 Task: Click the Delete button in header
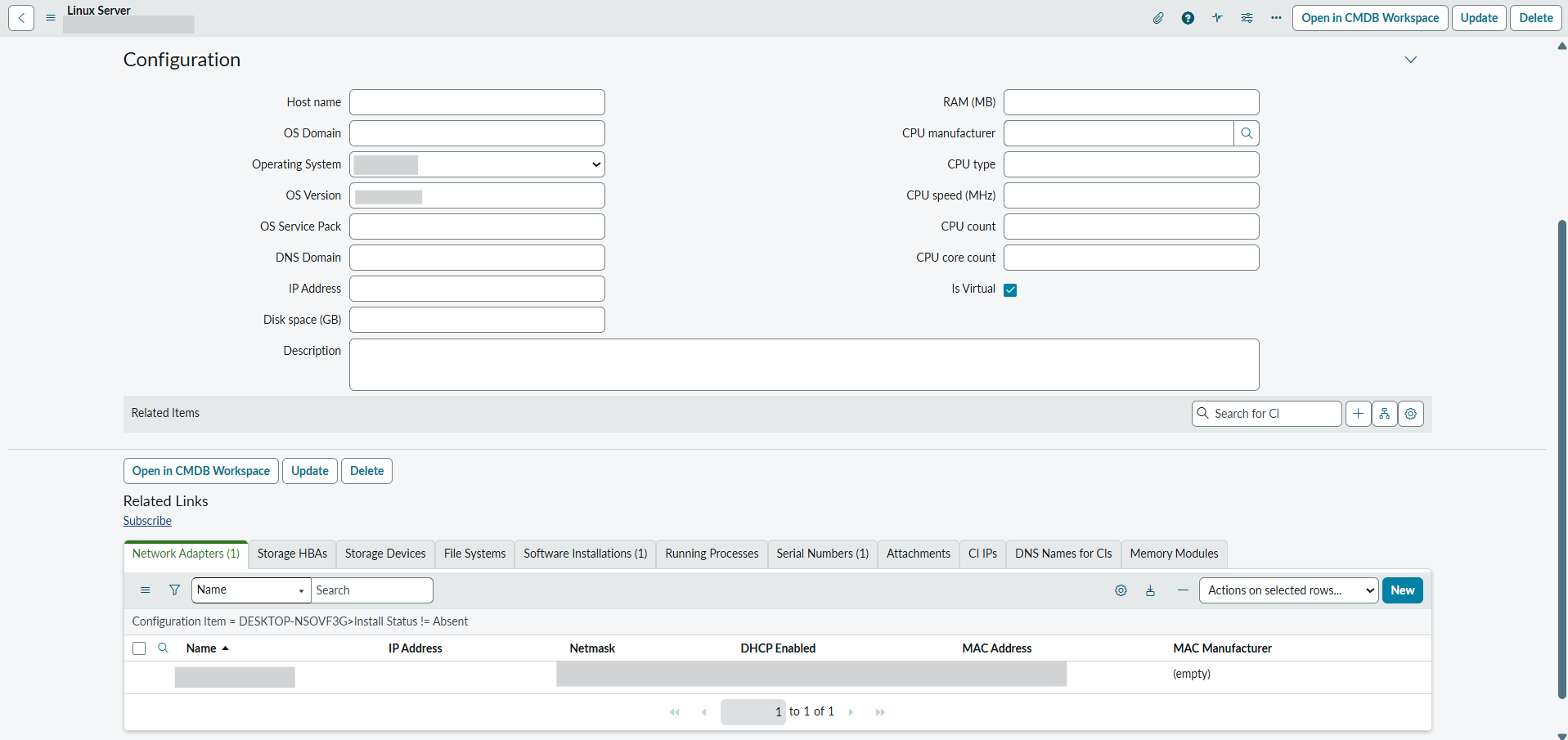pyautogui.click(x=1536, y=18)
